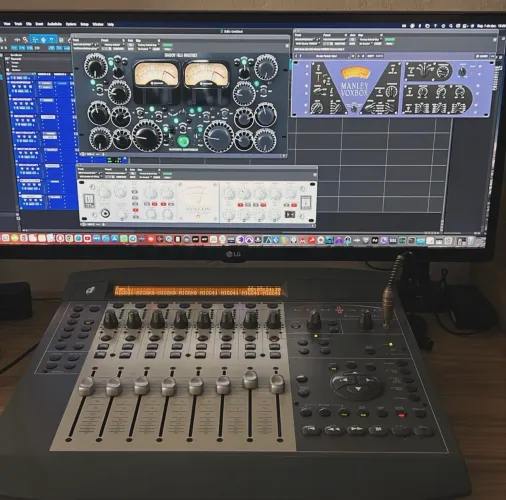Click the Avalon logo under the meter
The height and width of the screenshot is (500, 506).
point(198,209)
